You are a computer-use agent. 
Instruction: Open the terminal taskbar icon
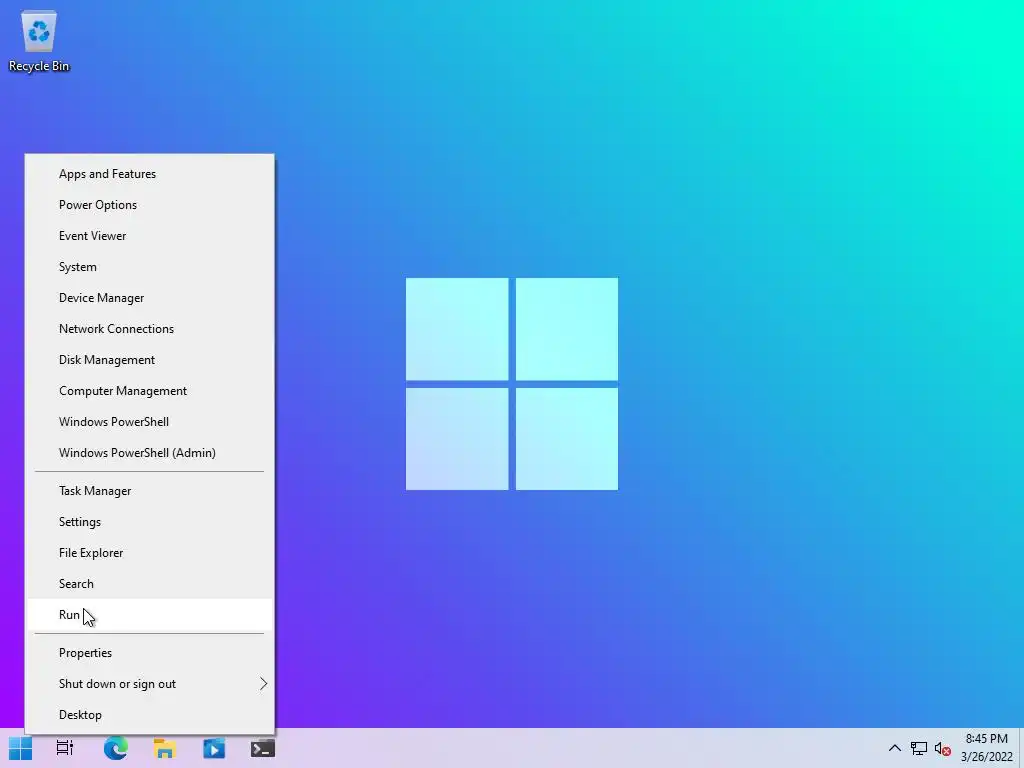(x=263, y=748)
